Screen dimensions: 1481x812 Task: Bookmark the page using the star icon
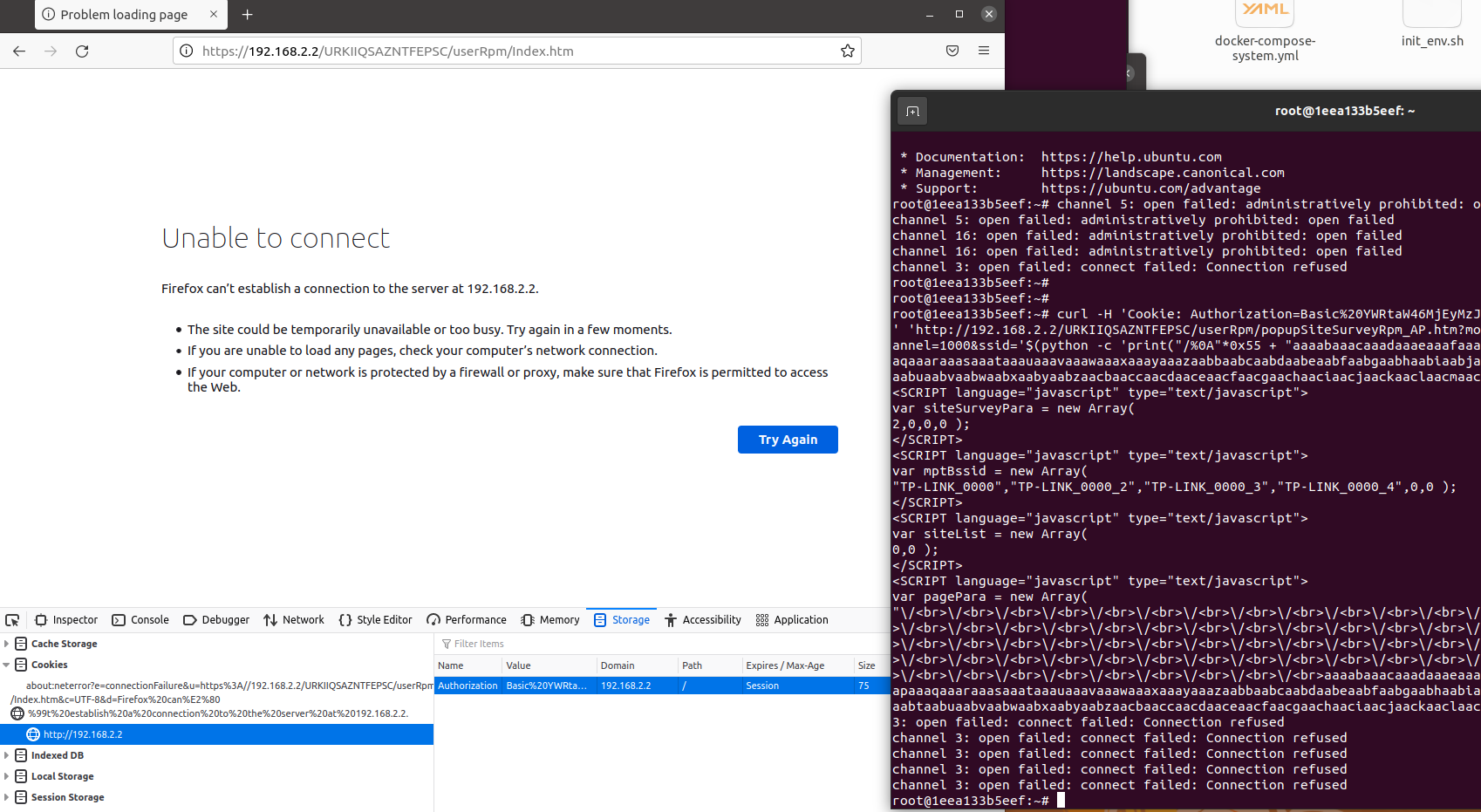847,51
